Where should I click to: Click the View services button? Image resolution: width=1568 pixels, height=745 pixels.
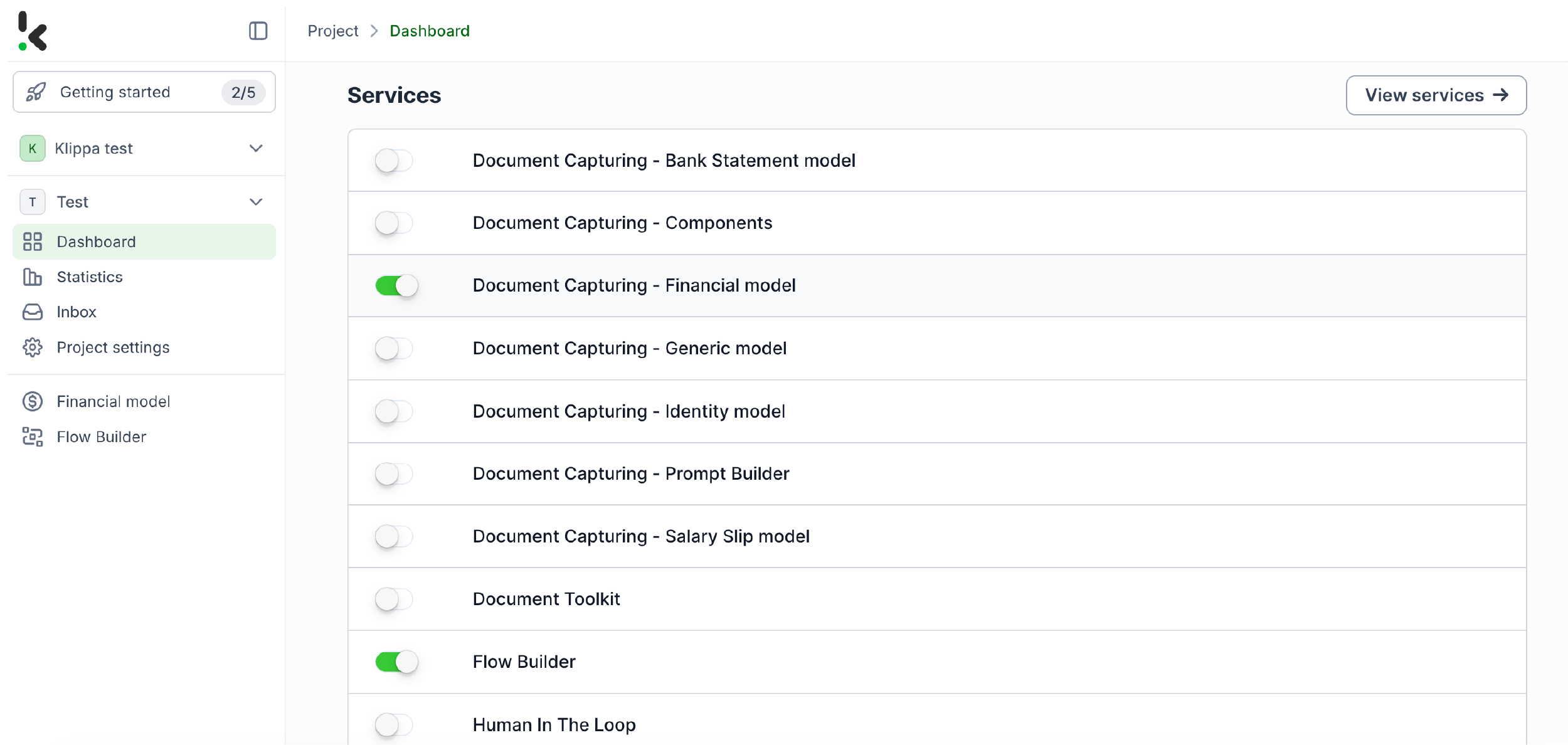(1436, 95)
